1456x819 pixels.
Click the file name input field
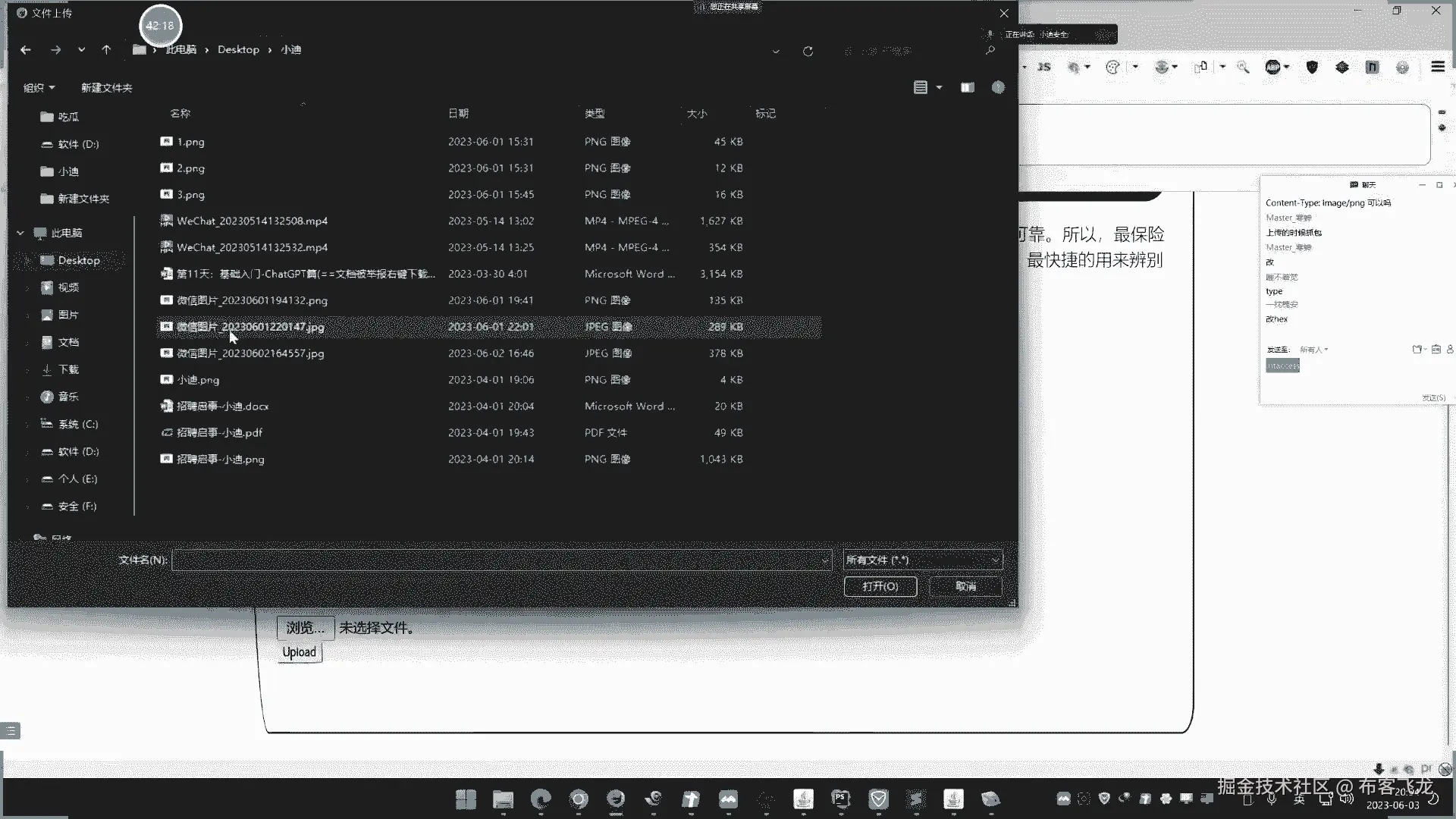point(500,560)
